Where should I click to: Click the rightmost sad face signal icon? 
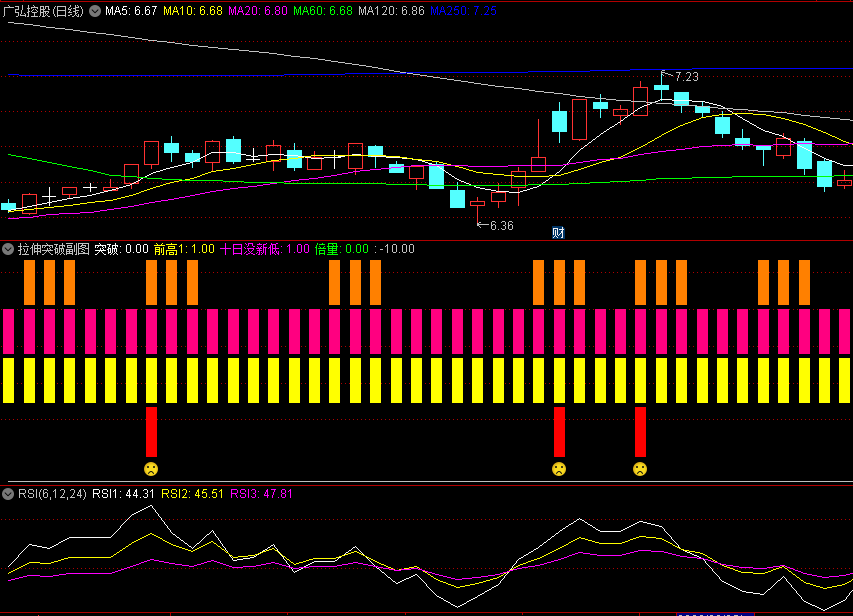[x=640, y=469]
